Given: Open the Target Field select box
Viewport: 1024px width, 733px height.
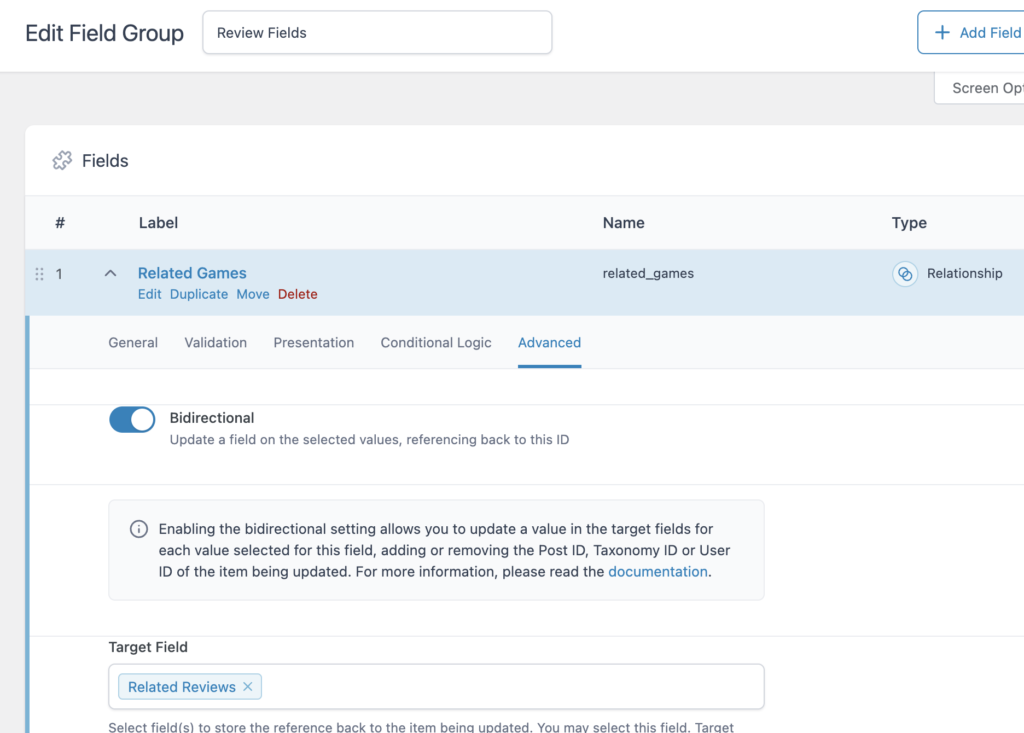Looking at the screenshot, I should coord(436,687).
